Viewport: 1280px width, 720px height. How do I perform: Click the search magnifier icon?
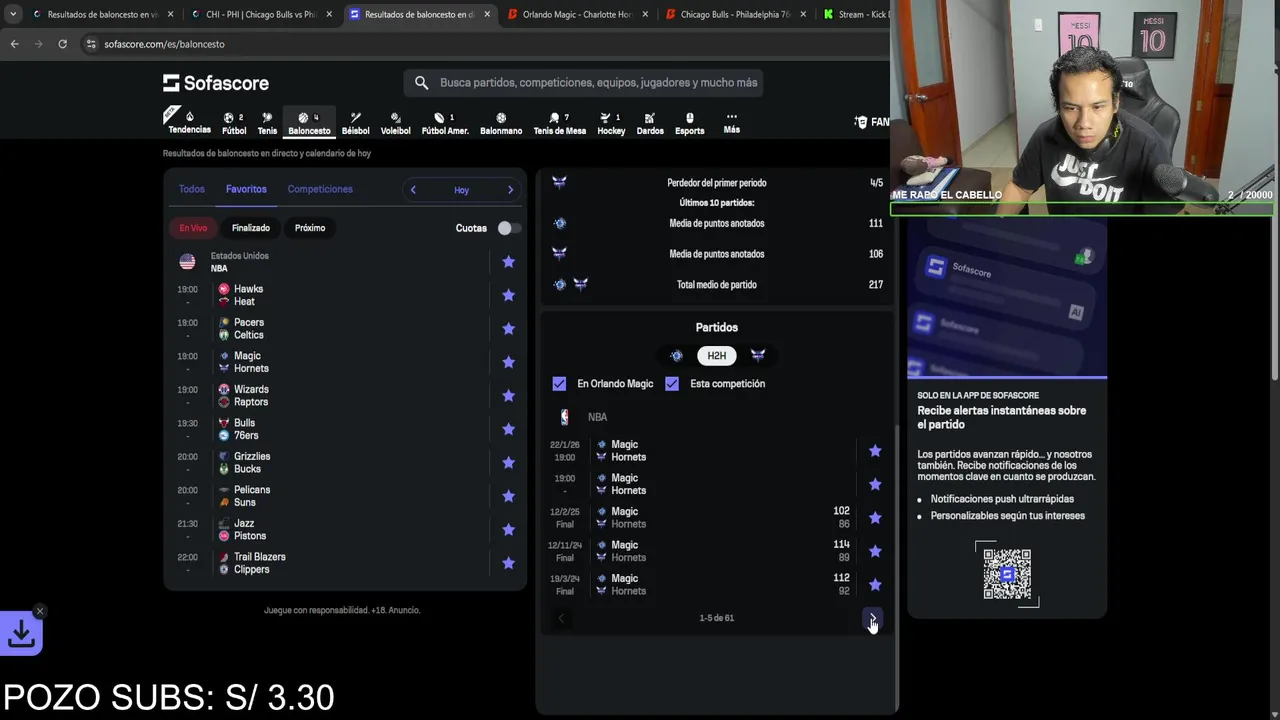coord(421,83)
